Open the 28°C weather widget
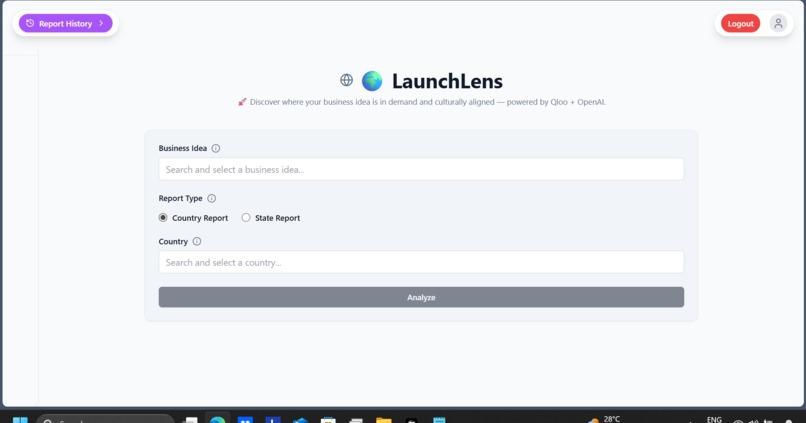Image resolution: width=806 pixels, height=423 pixels. (x=604, y=419)
